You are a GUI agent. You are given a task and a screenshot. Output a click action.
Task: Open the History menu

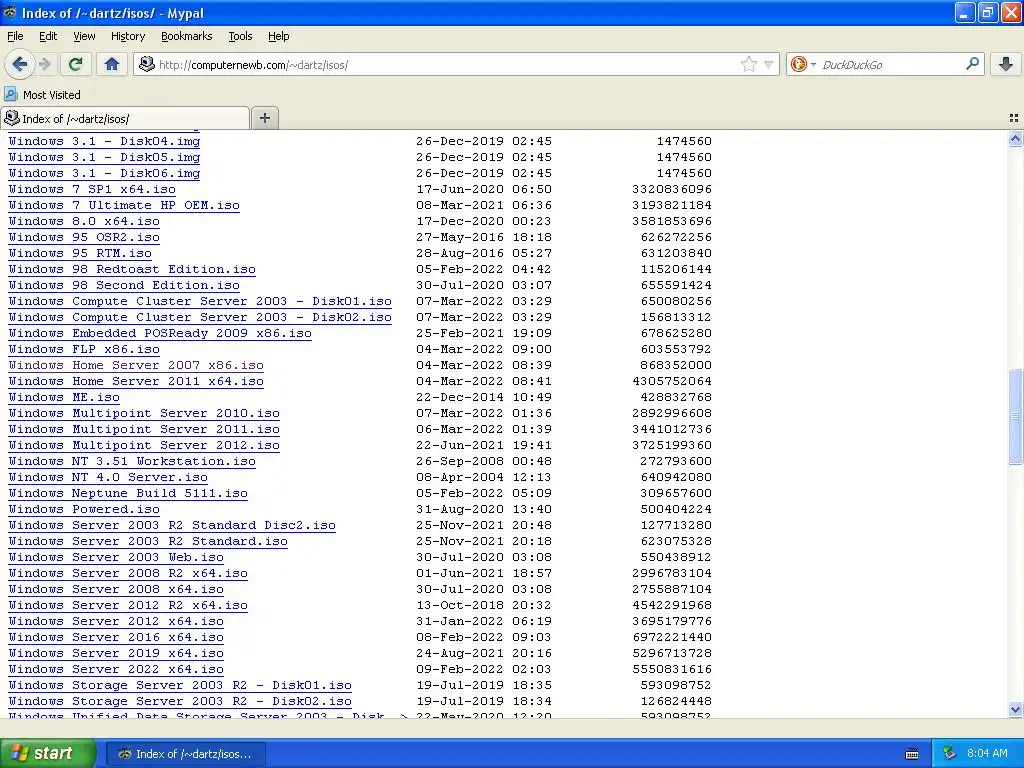coord(127,36)
